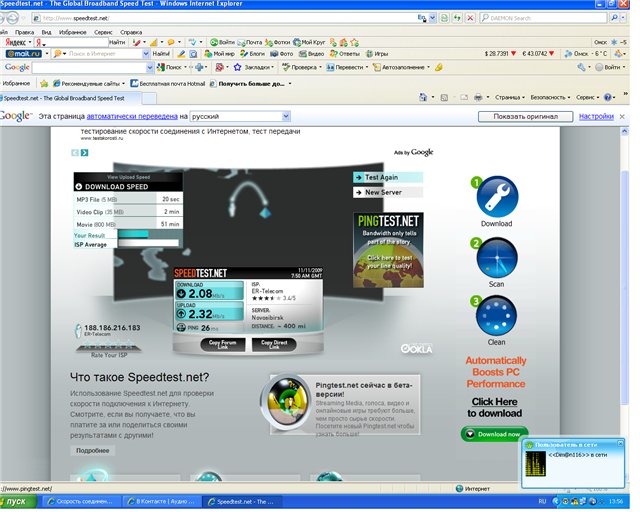Click the Favorites gold star add icon
Screen dimensions: 640x512
coord(44,84)
